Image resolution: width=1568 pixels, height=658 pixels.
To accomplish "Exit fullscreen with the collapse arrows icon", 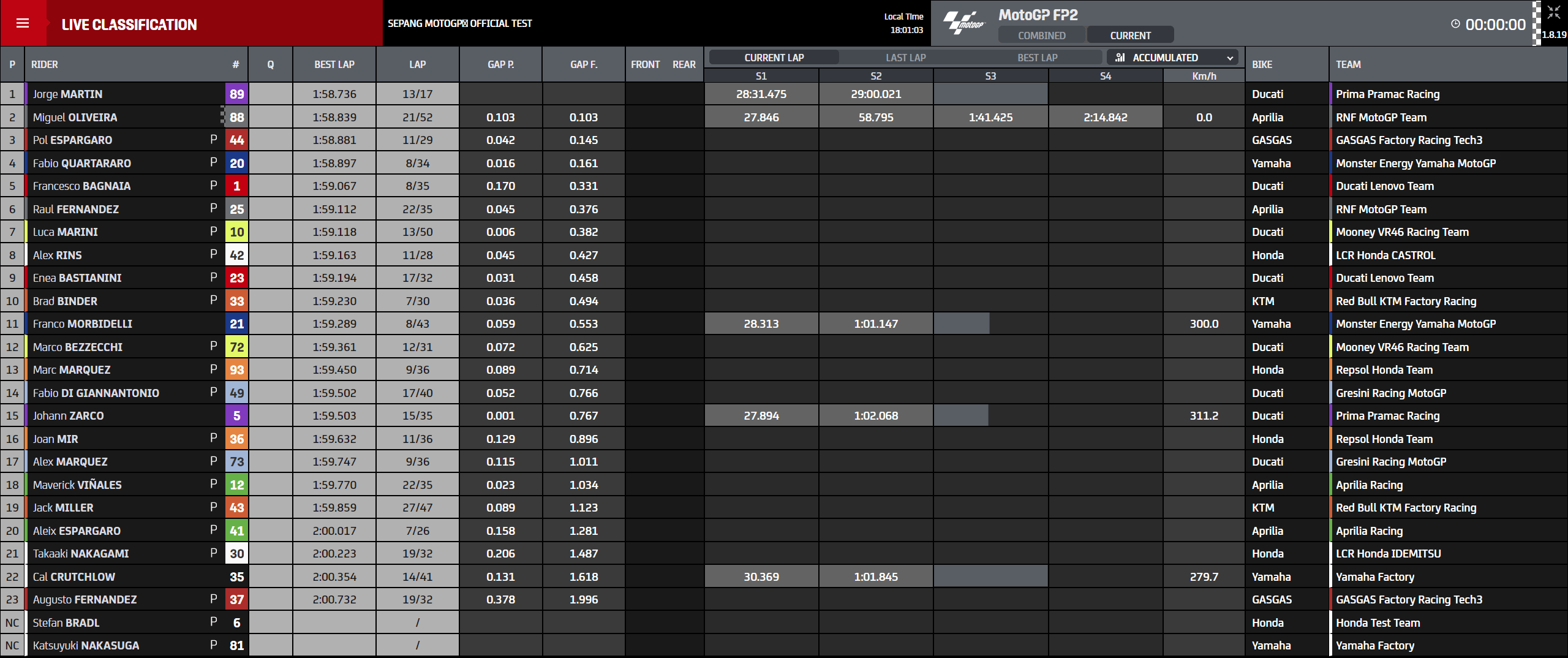I will point(1553,12).
